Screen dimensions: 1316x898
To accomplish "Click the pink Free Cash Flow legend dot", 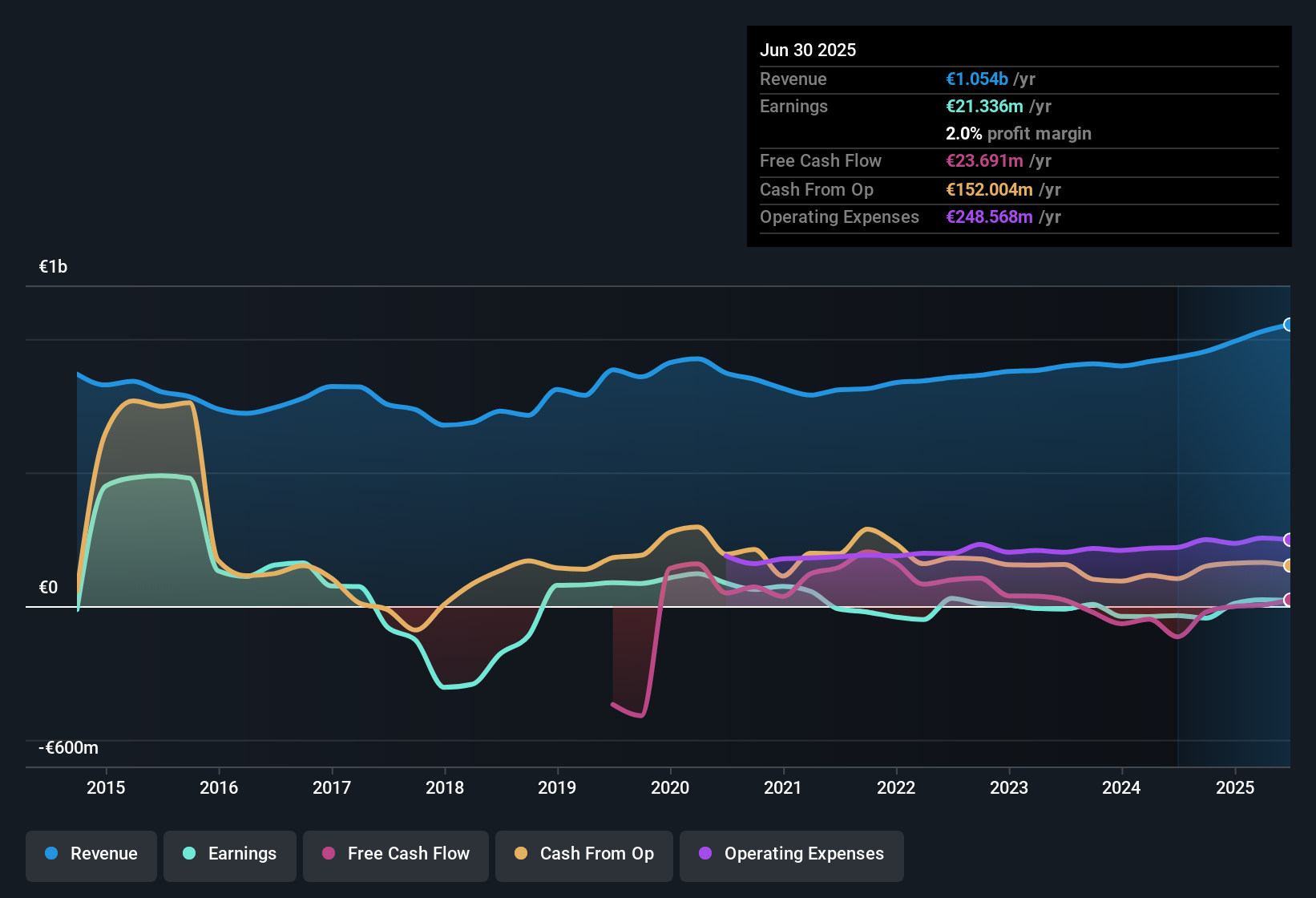I will coord(328,854).
